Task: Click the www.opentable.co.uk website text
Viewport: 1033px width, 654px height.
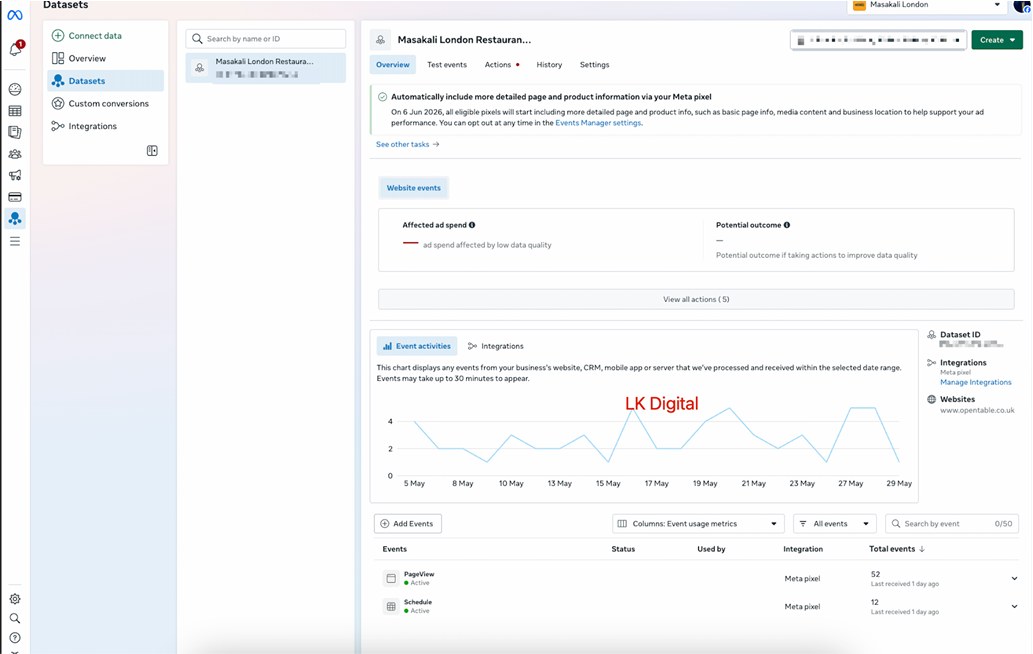Action: 977,410
